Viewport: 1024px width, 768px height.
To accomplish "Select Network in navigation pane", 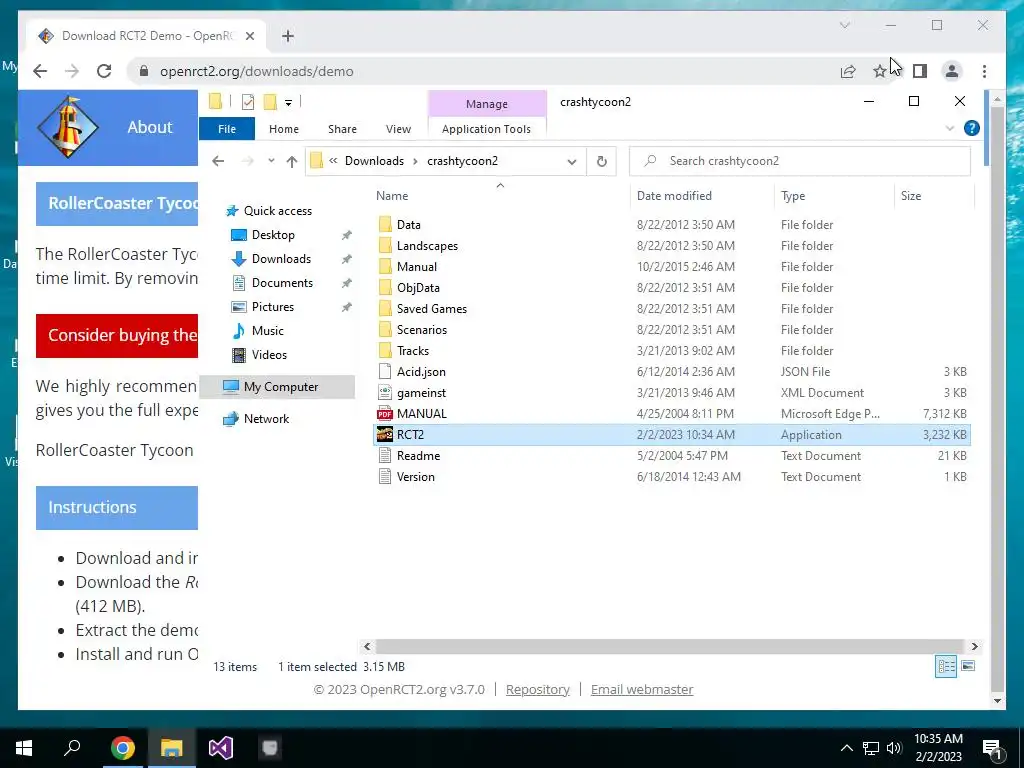I will coord(266,419).
